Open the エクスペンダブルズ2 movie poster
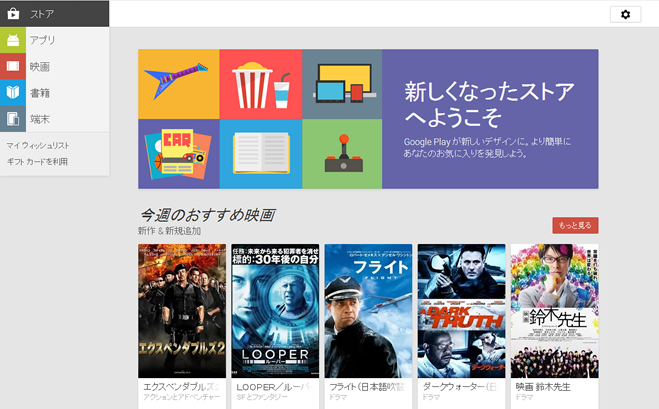 click(x=182, y=311)
